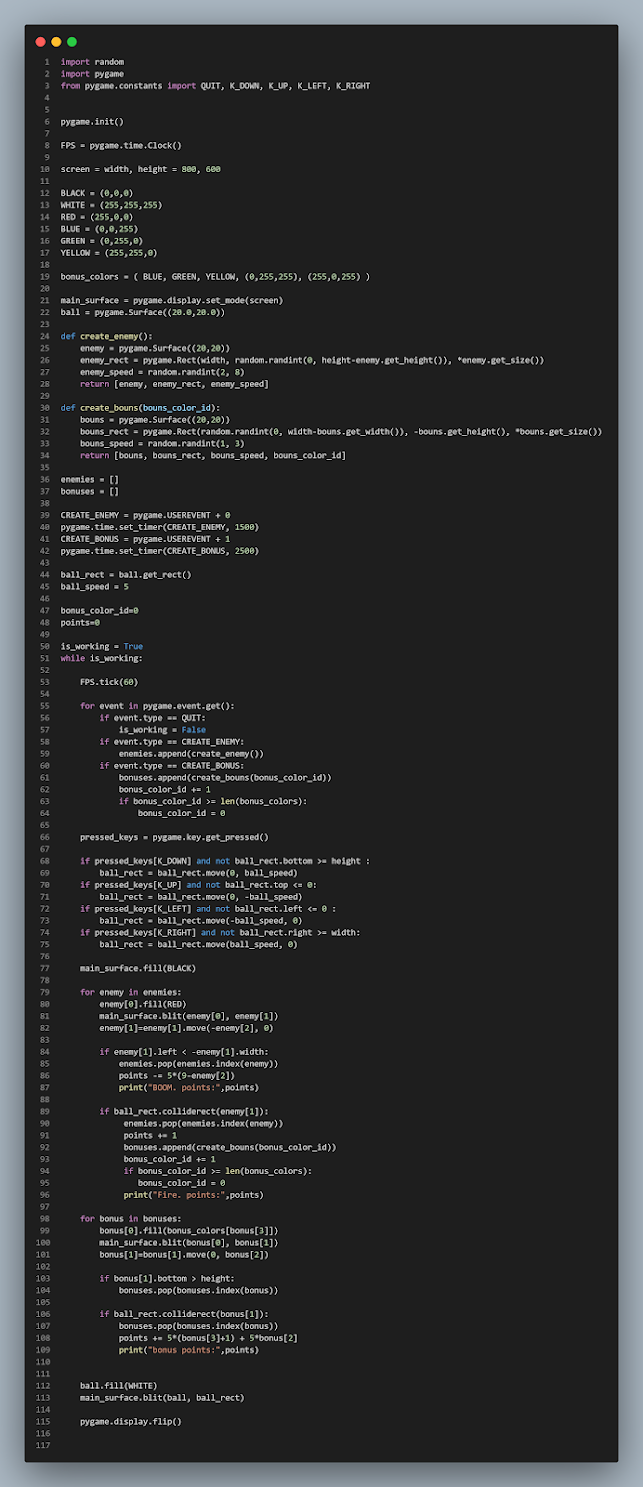Click the green maximize window dot
The height and width of the screenshot is (1487, 643).
72,42
